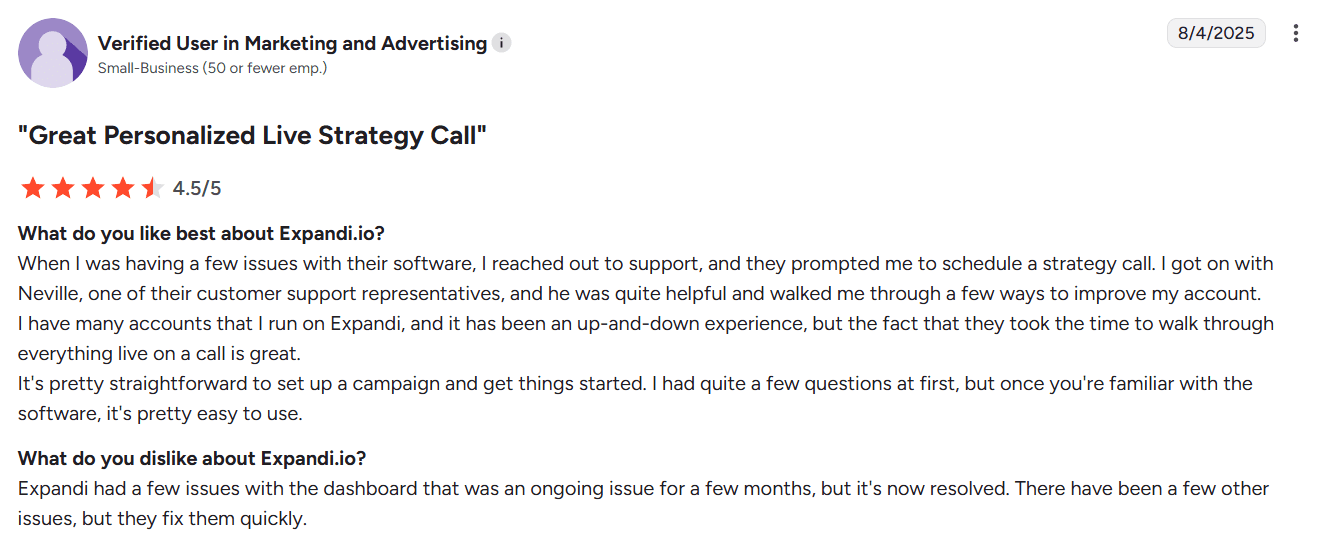
Task: Click the 8/4/2025 date badge
Action: pos(1215,33)
